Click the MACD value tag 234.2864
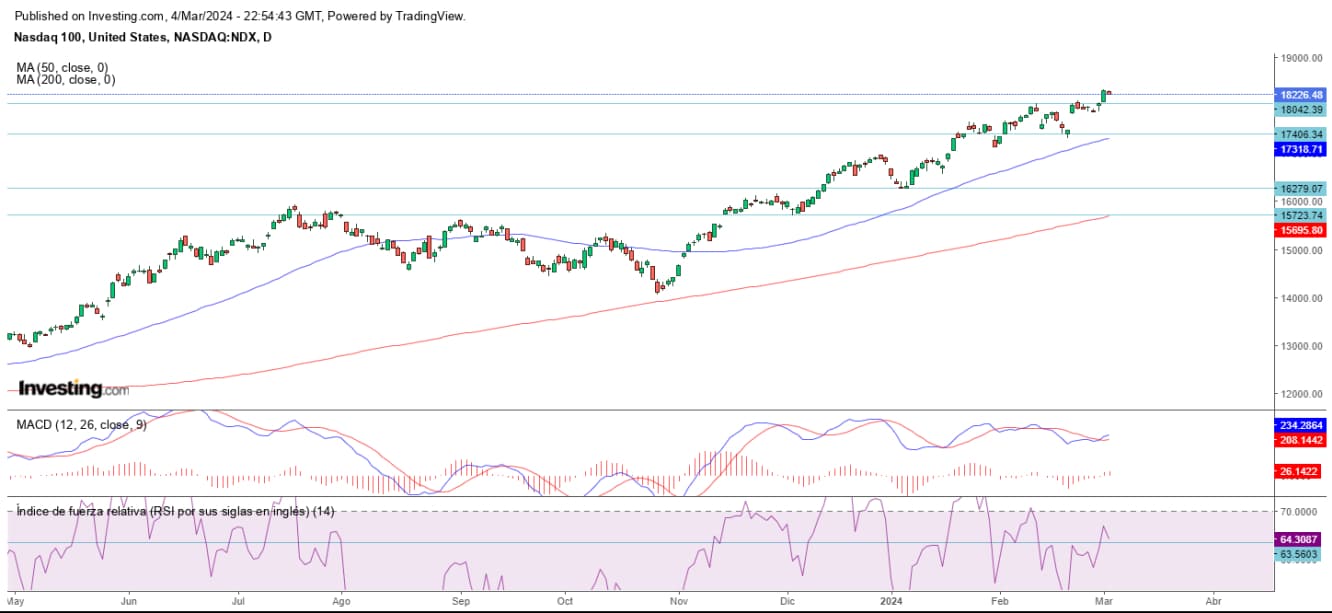The height and width of the screenshot is (613, 1332). pos(1301,425)
